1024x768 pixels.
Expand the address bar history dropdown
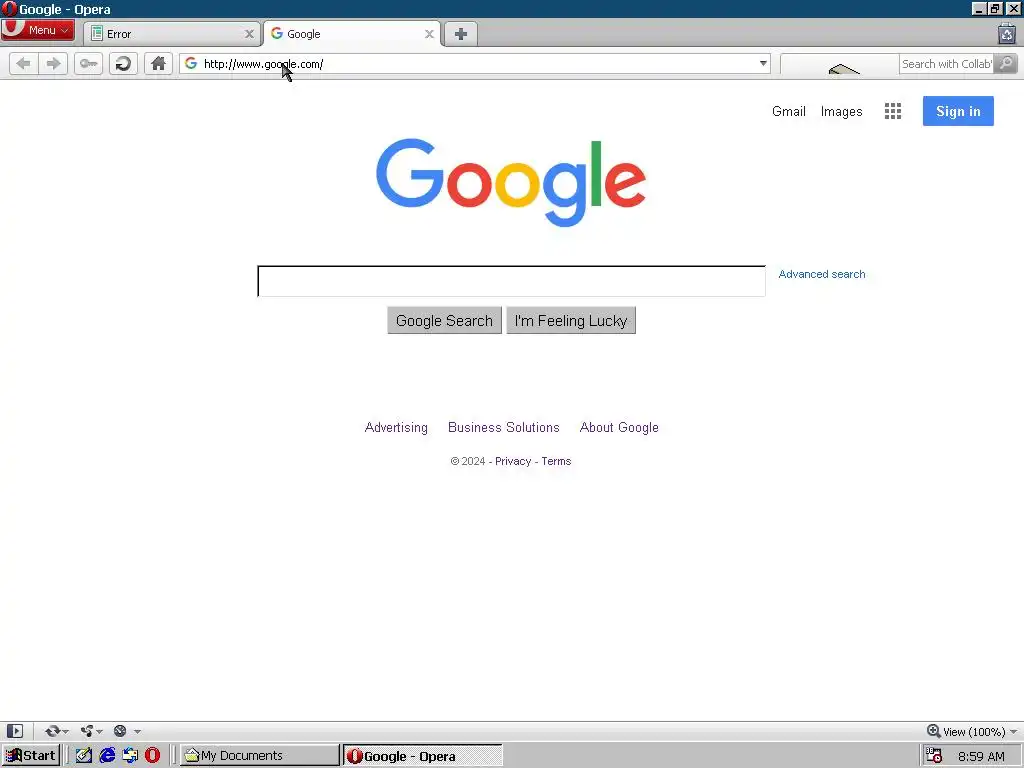[763, 63]
